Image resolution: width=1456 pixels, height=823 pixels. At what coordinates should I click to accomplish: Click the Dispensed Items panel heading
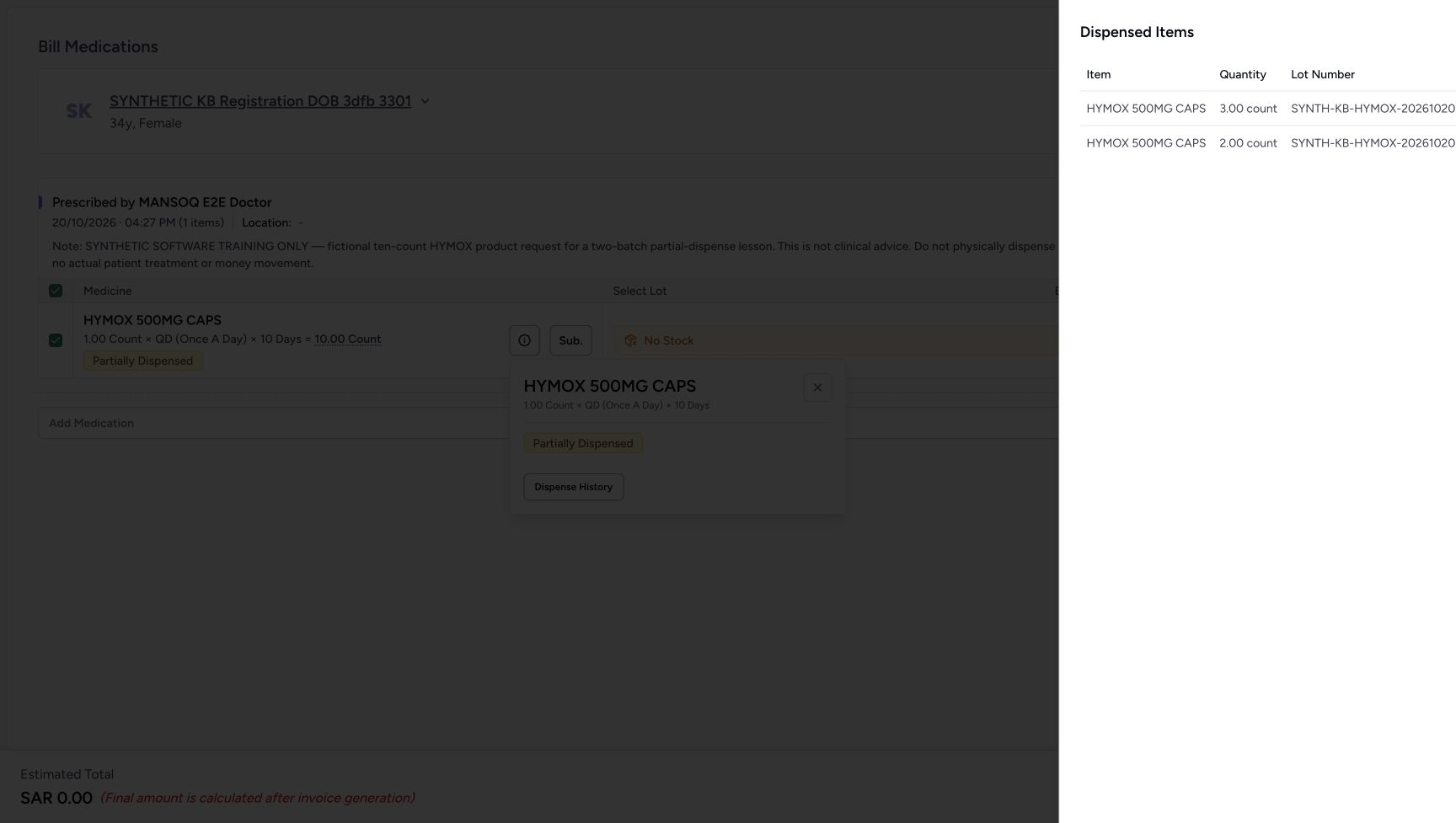click(1137, 32)
